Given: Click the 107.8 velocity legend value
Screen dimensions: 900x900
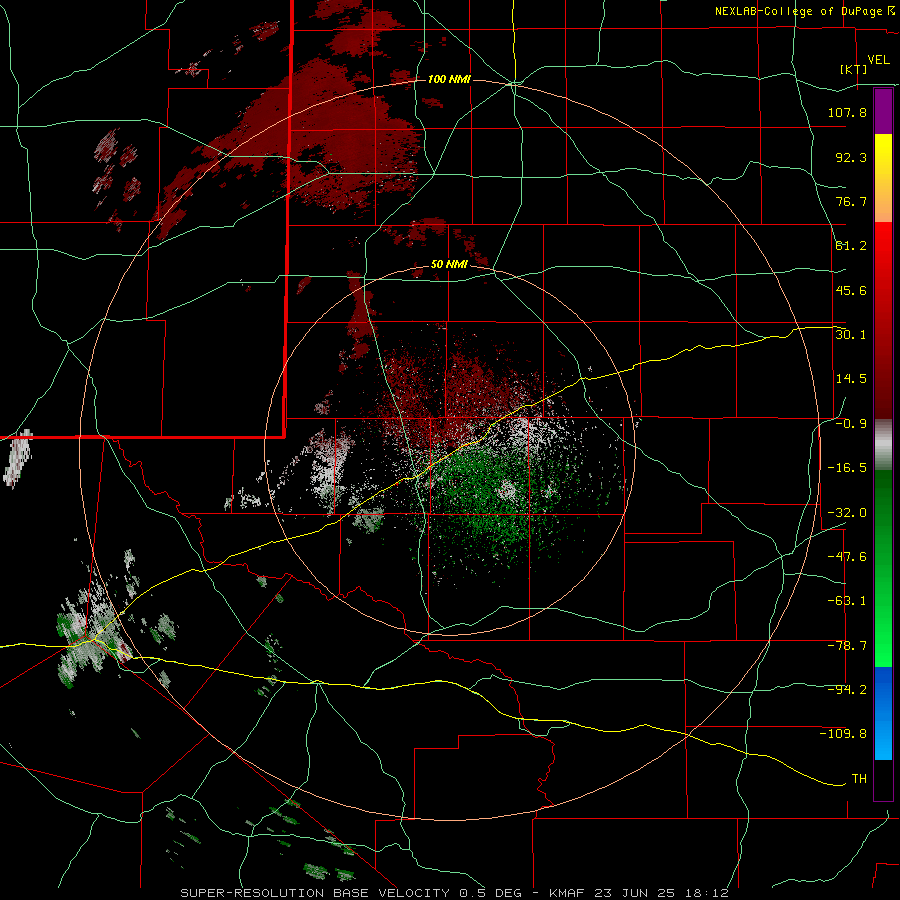Looking at the screenshot, I should point(847,112).
